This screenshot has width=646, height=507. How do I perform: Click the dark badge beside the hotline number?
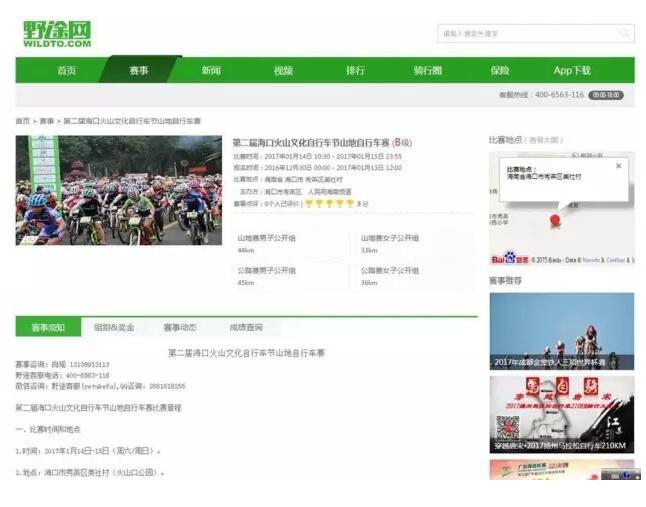coord(606,95)
